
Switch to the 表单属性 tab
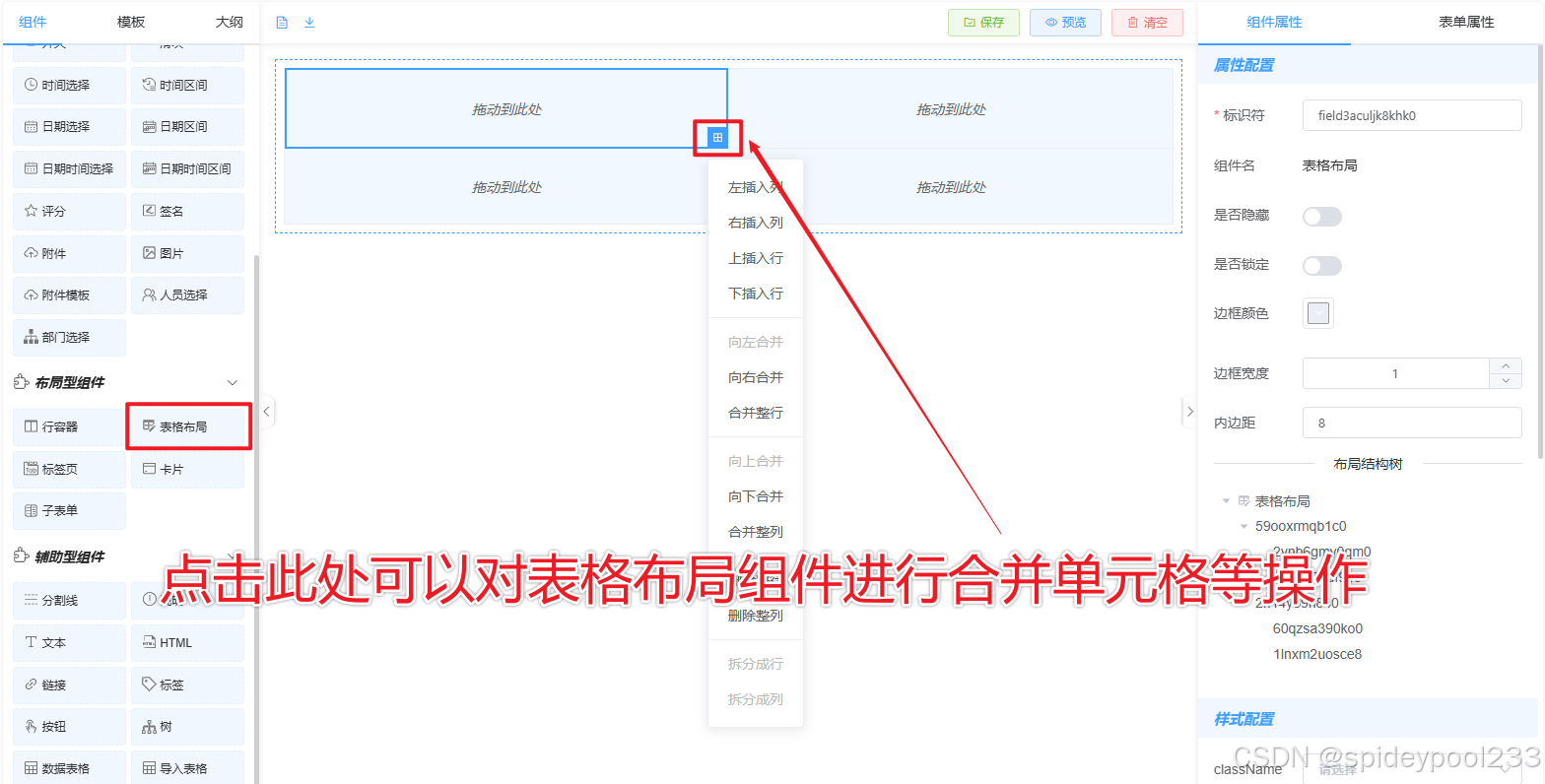tap(1466, 22)
